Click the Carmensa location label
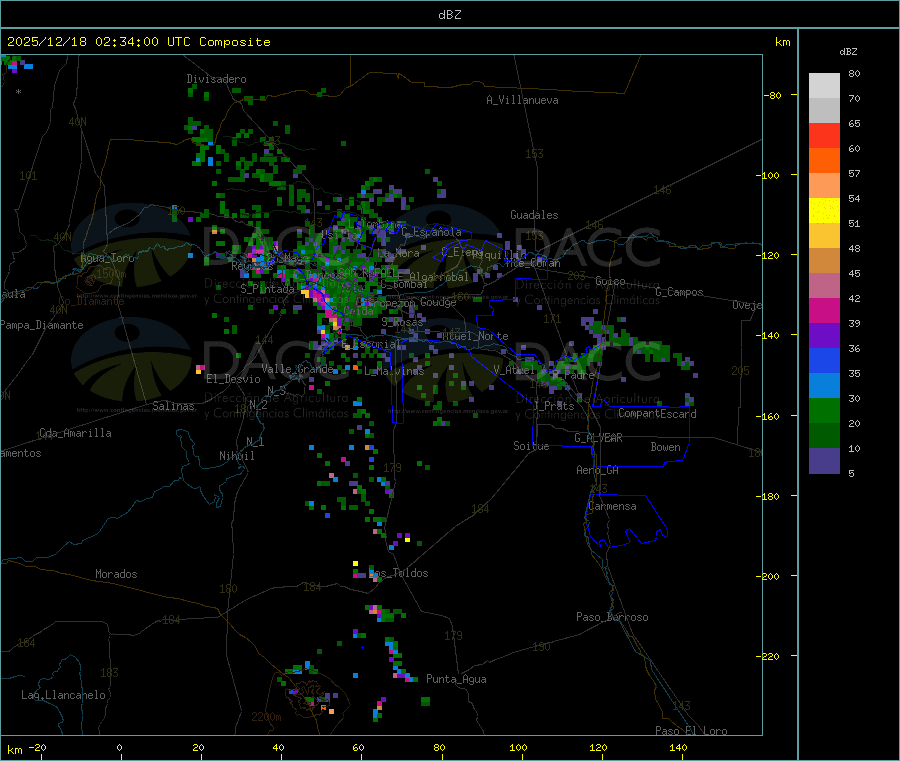 click(x=612, y=506)
